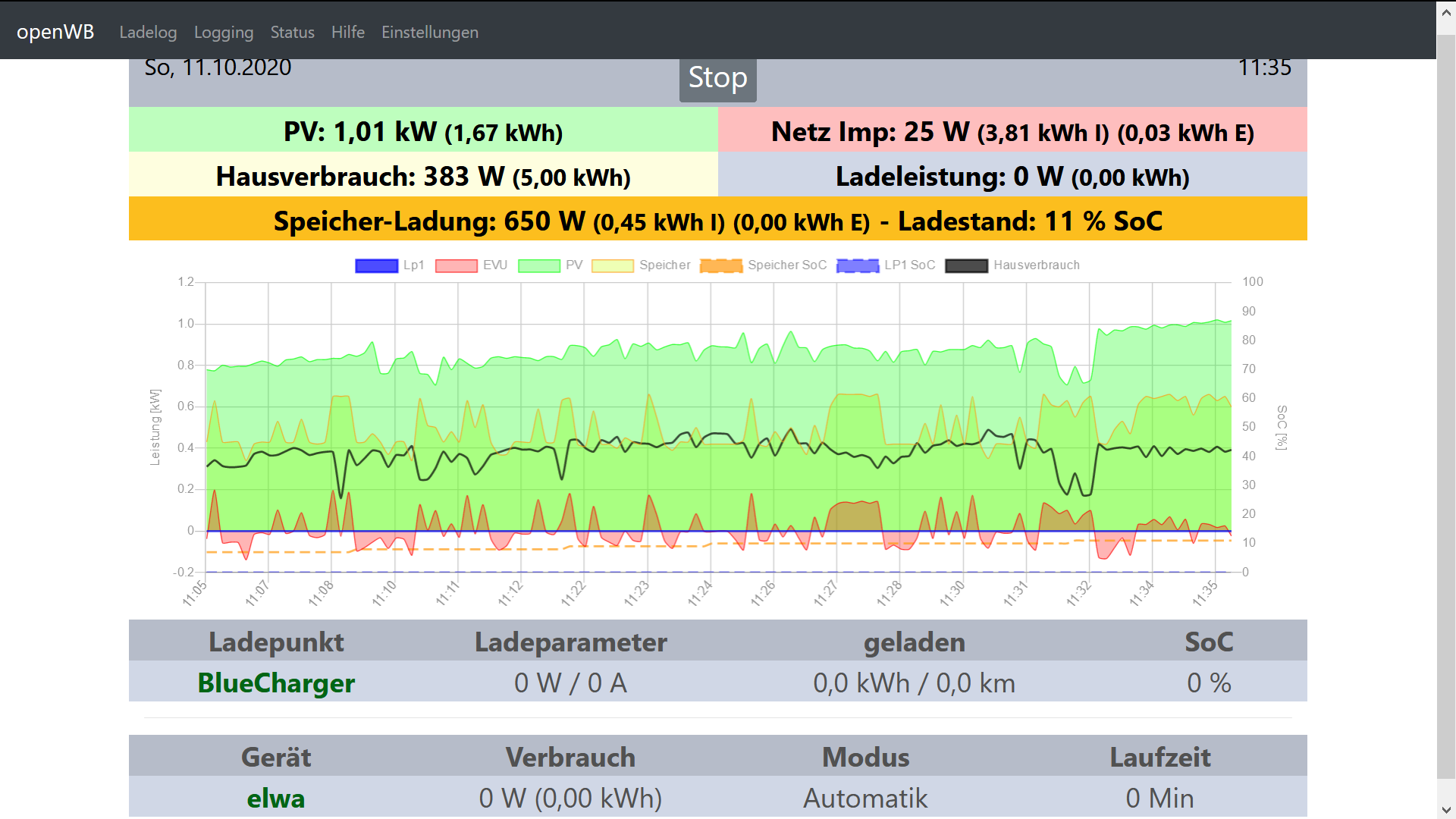Click the scrollbar down arrow

pos(1446,810)
